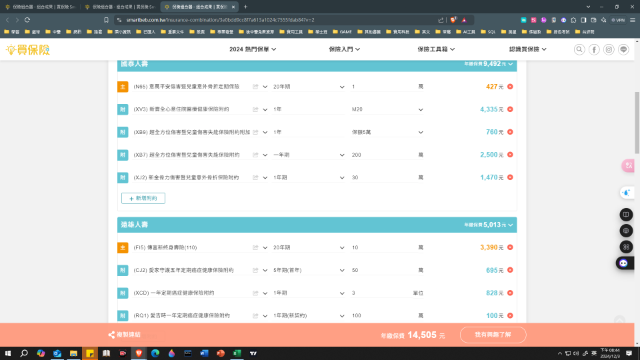640x360 pixels.
Task: Open Excel from the taskbar
Action: 237,353
